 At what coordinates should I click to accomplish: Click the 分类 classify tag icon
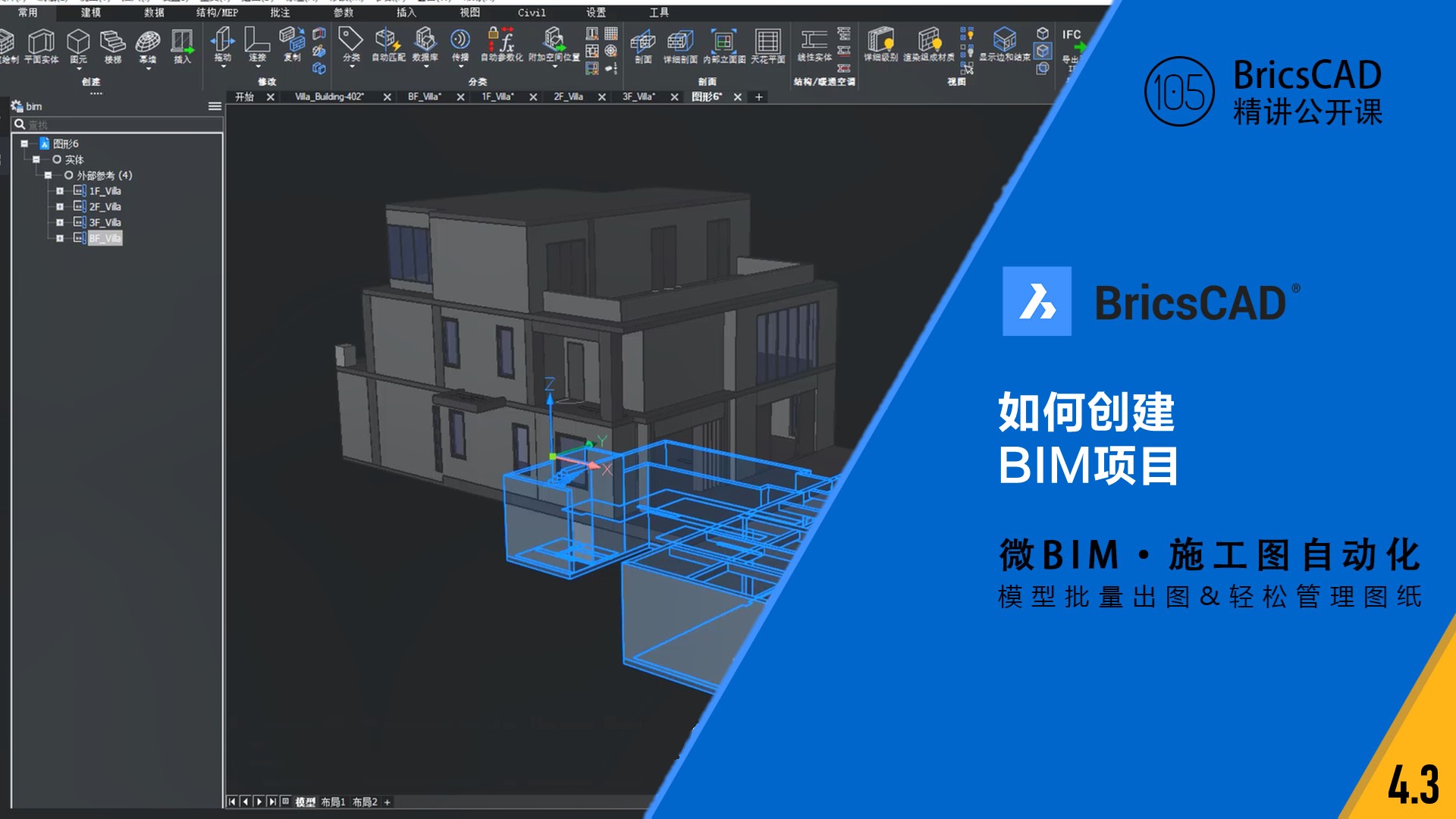(x=350, y=39)
